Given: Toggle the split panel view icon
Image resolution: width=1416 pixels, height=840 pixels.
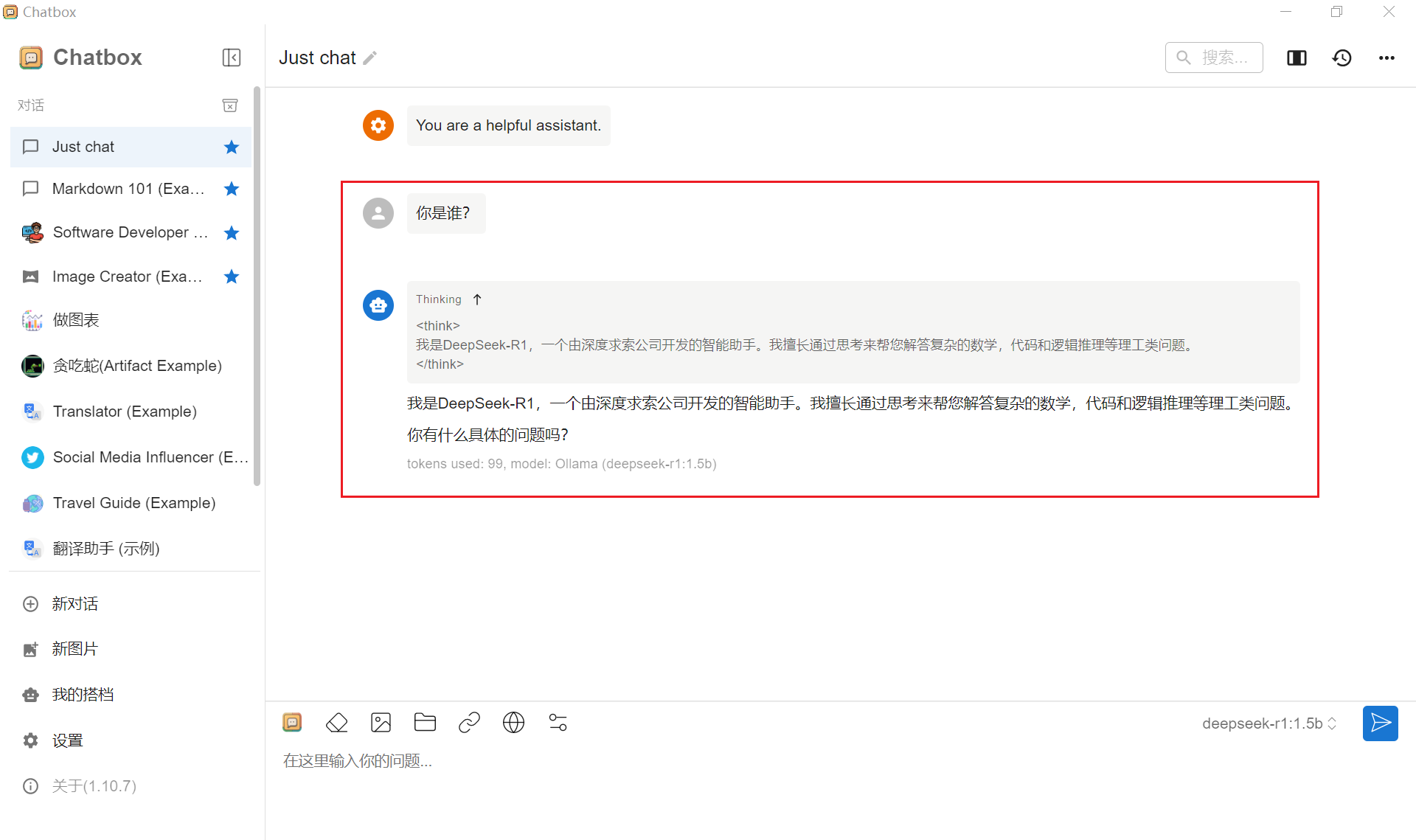Looking at the screenshot, I should pyautogui.click(x=1297, y=58).
